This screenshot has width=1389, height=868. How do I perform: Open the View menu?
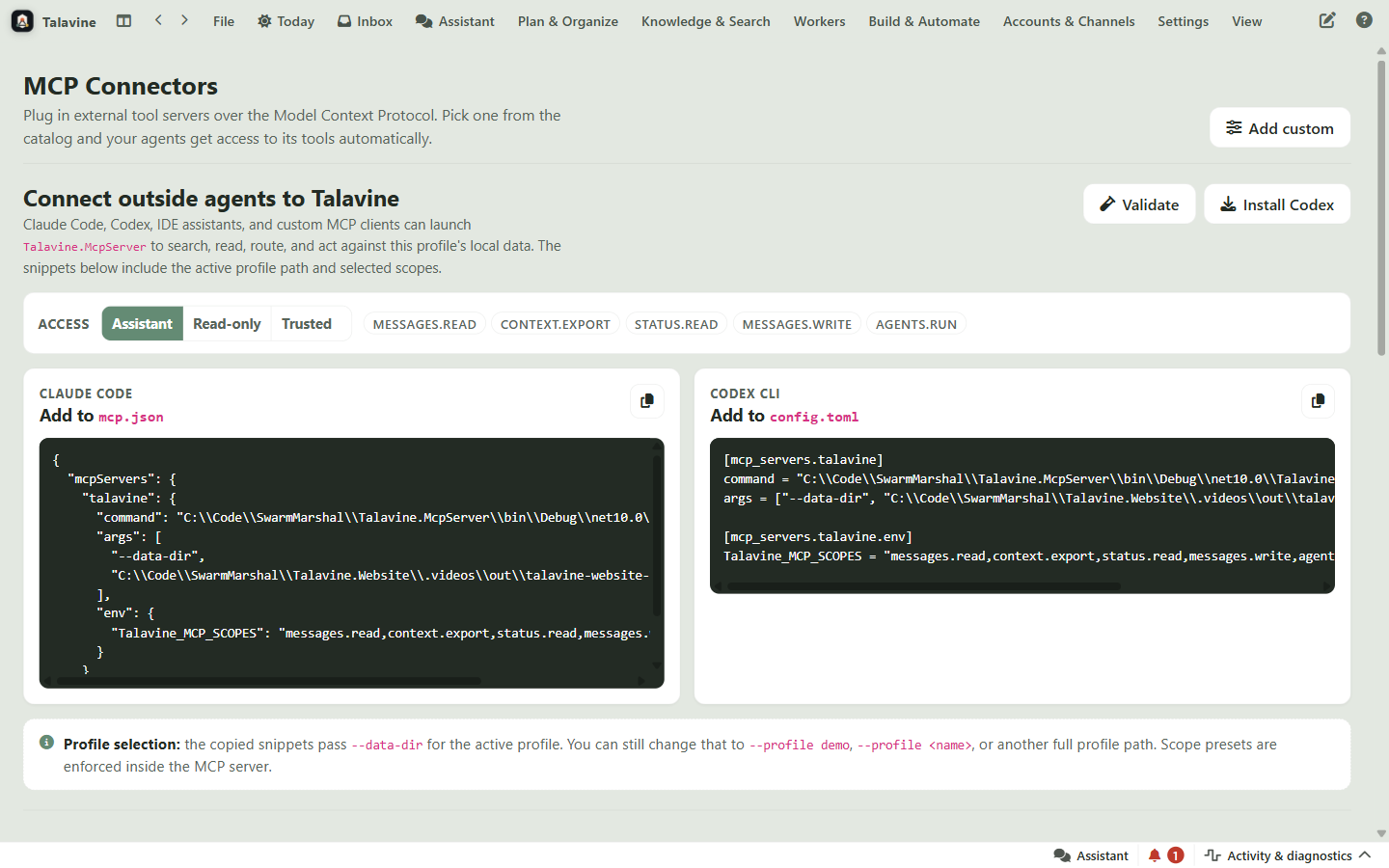(1246, 21)
